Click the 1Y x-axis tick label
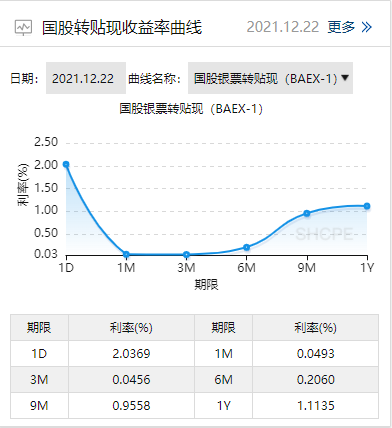The image size is (392, 428). point(367,267)
